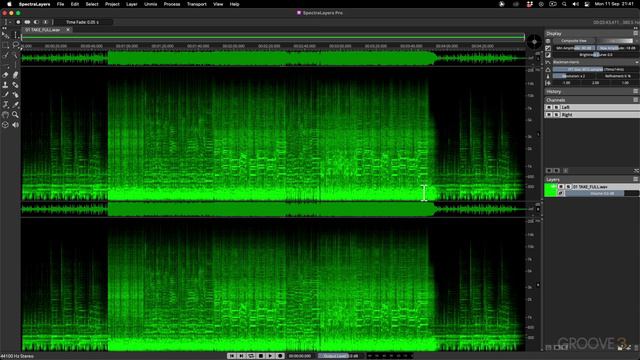Select the Amplify tool next to Eraser
This screenshot has width=640, height=360.
[x=15, y=75]
